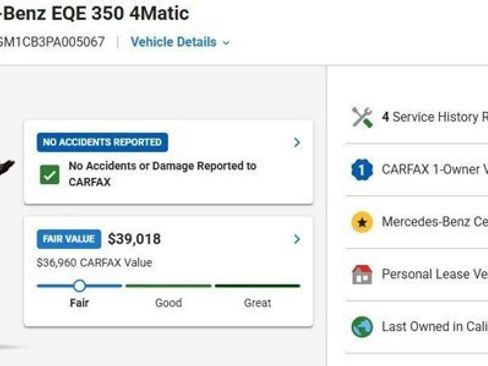Click the Good segment of value bar
Viewport: 488px width, 366px height.
(168, 286)
